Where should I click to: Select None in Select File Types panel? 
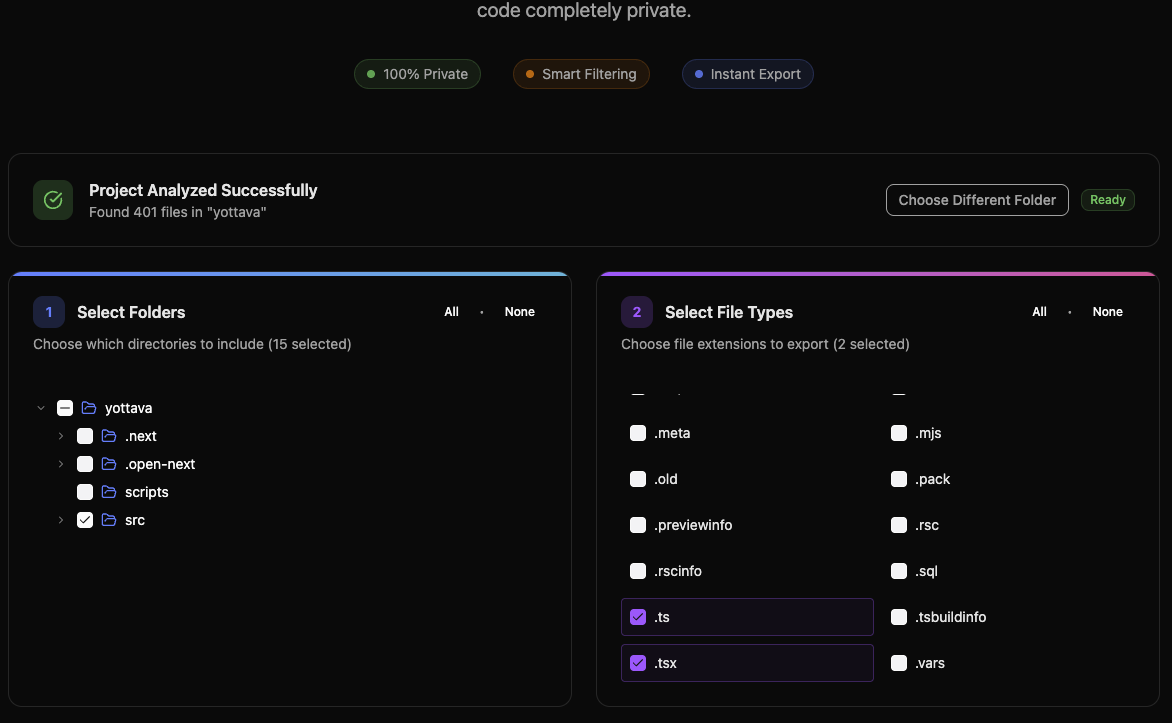[x=1107, y=312]
